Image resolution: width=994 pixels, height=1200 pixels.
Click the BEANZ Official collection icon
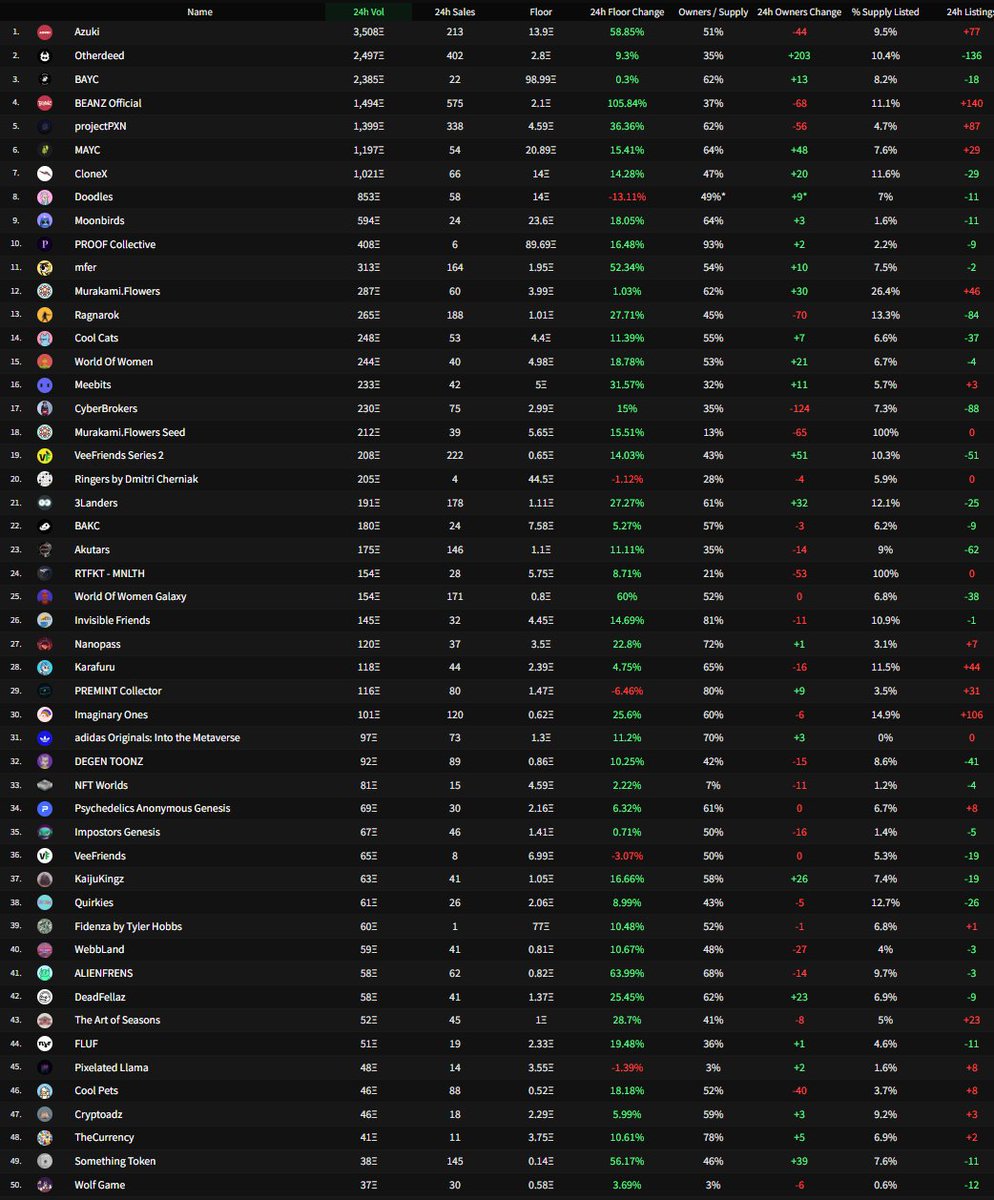click(x=45, y=103)
